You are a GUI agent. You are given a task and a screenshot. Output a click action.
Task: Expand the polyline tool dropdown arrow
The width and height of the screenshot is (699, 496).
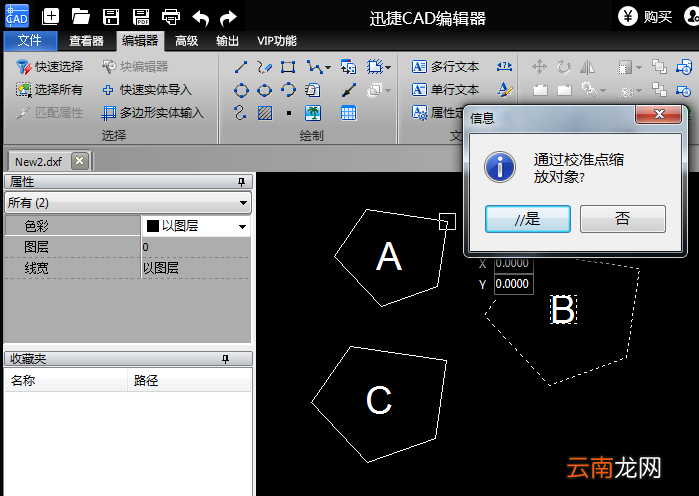[x=328, y=68]
